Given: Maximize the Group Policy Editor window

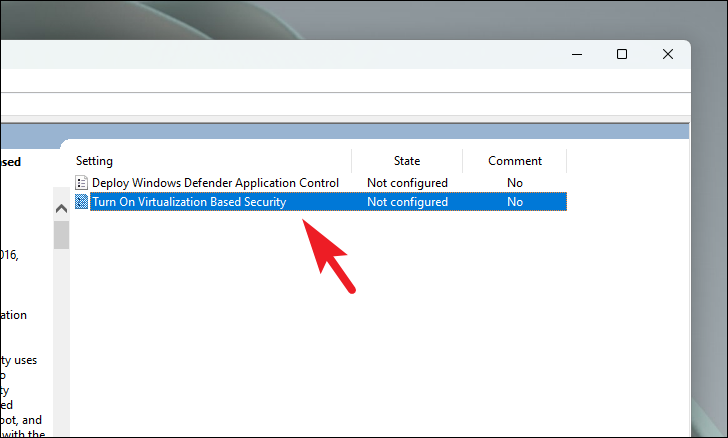Looking at the screenshot, I should 622,54.
